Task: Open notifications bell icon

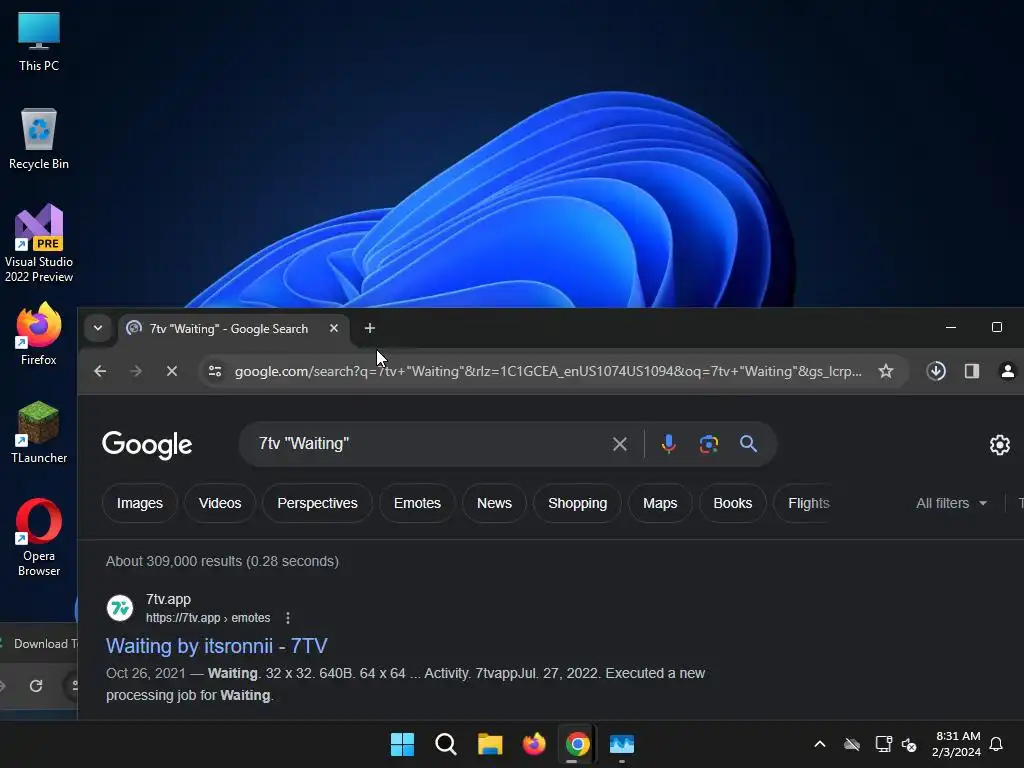Action: (996, 744)
